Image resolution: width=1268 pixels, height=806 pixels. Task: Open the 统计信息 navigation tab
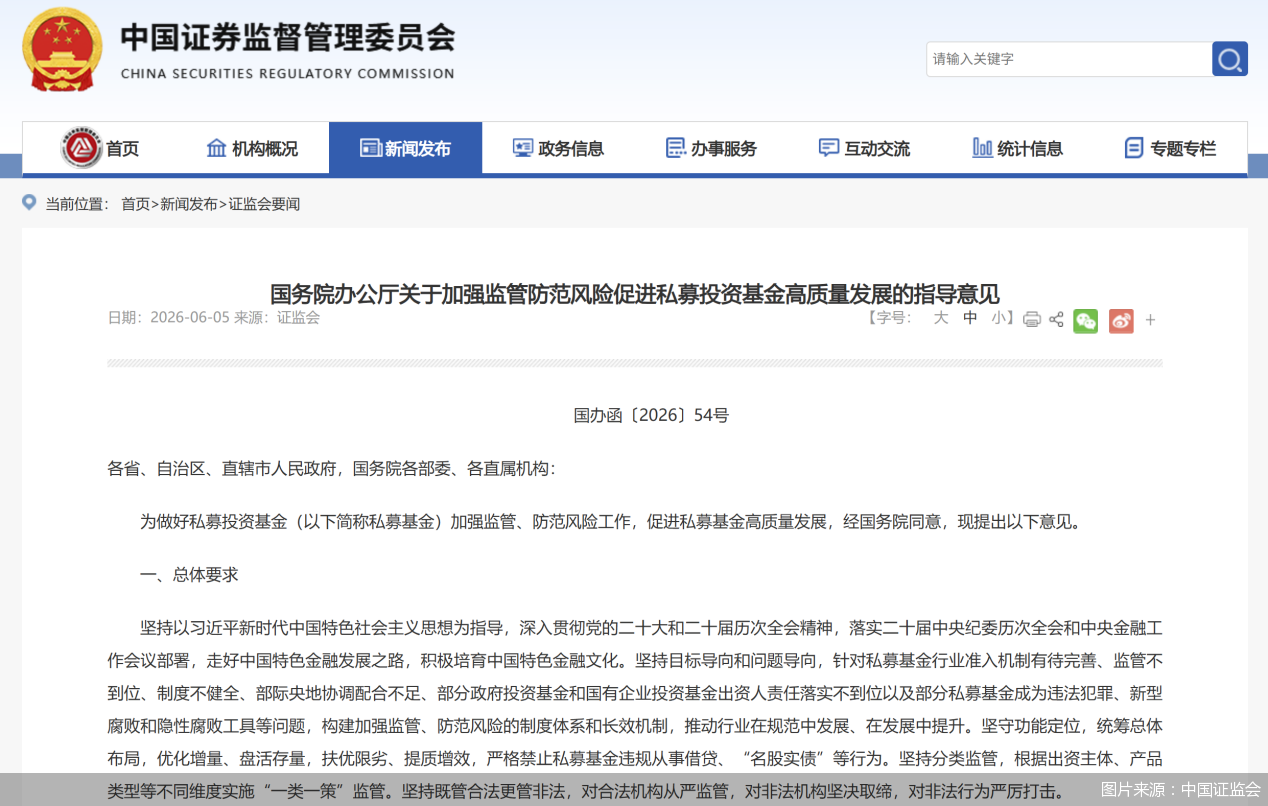tap(1017, 148)
